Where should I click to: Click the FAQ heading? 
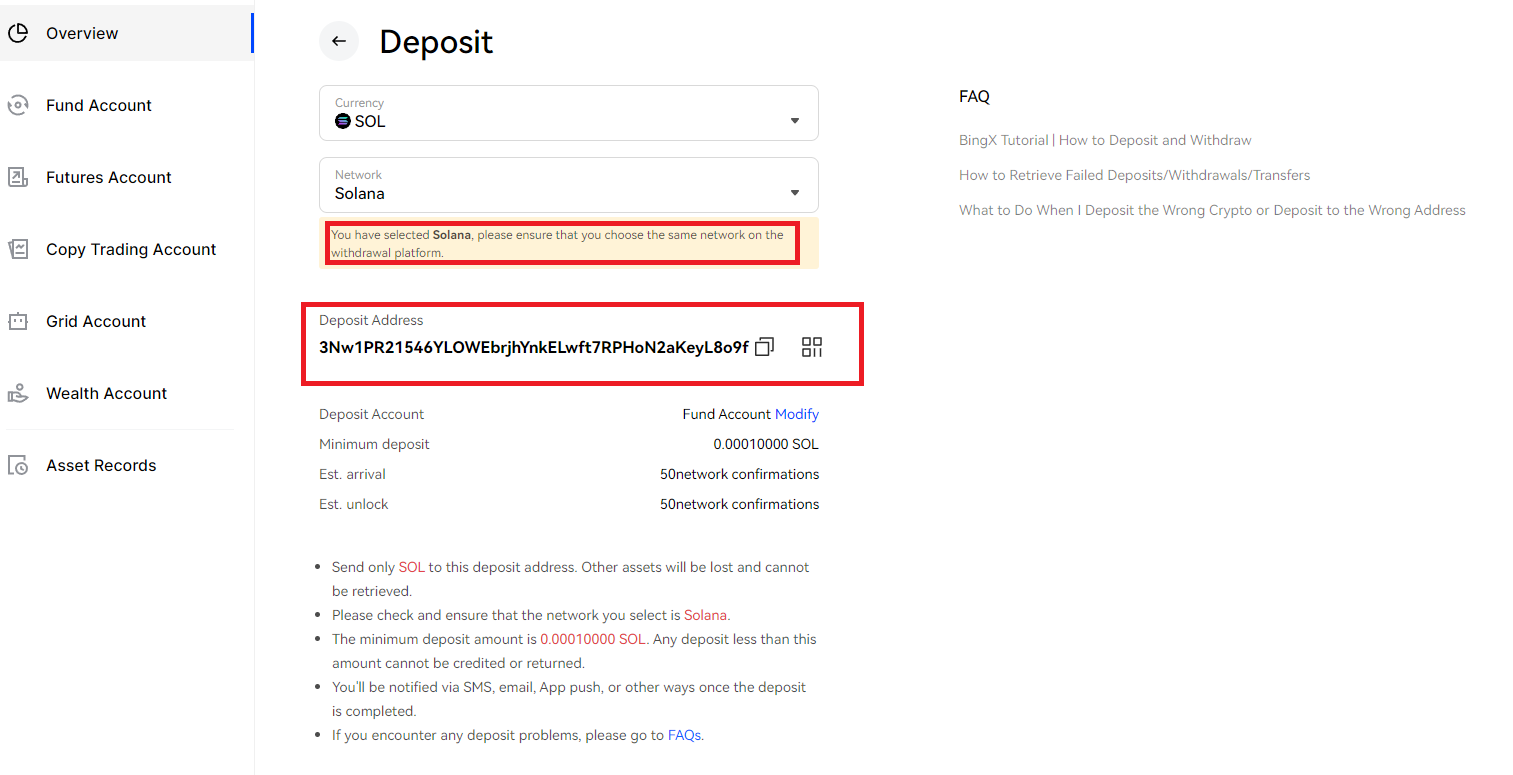coord(974,97)
